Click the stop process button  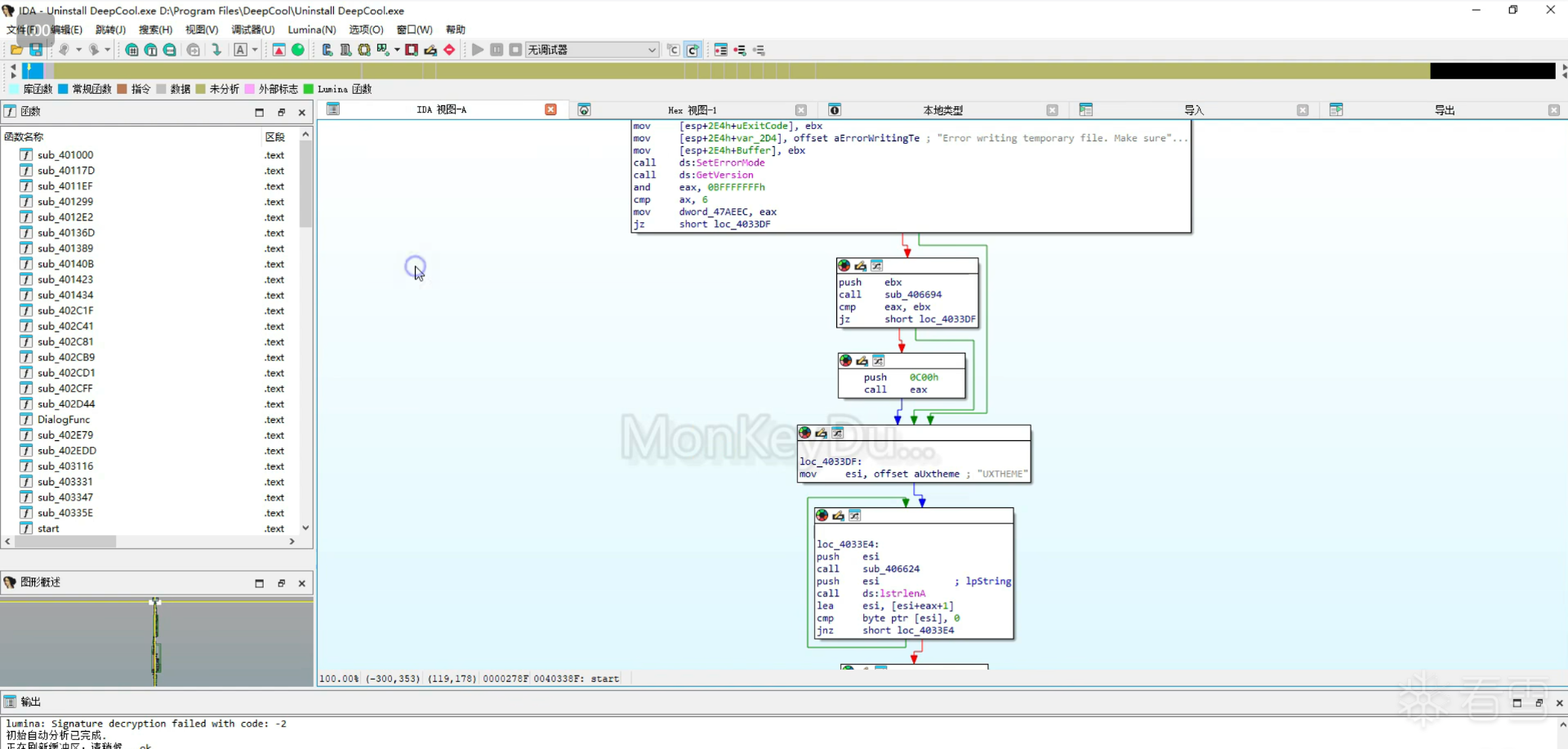click(x=515, y=50)
